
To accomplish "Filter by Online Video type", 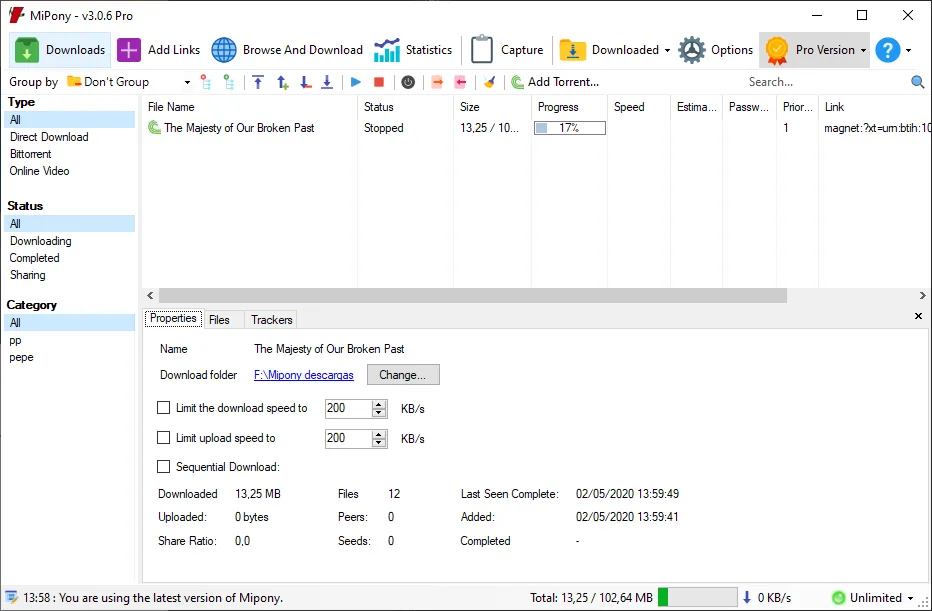I will [39, 171].
